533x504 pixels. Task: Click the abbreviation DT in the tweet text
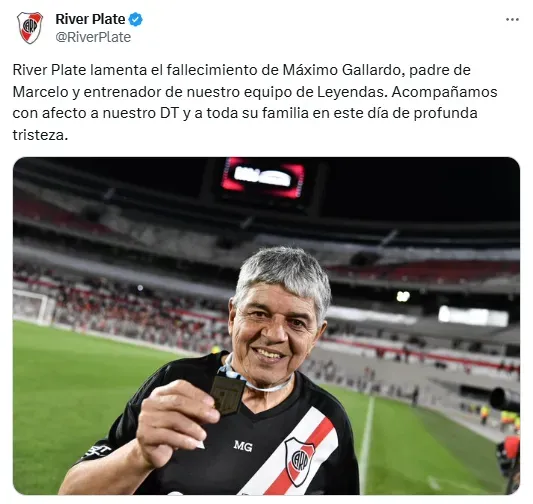point(169,114)
